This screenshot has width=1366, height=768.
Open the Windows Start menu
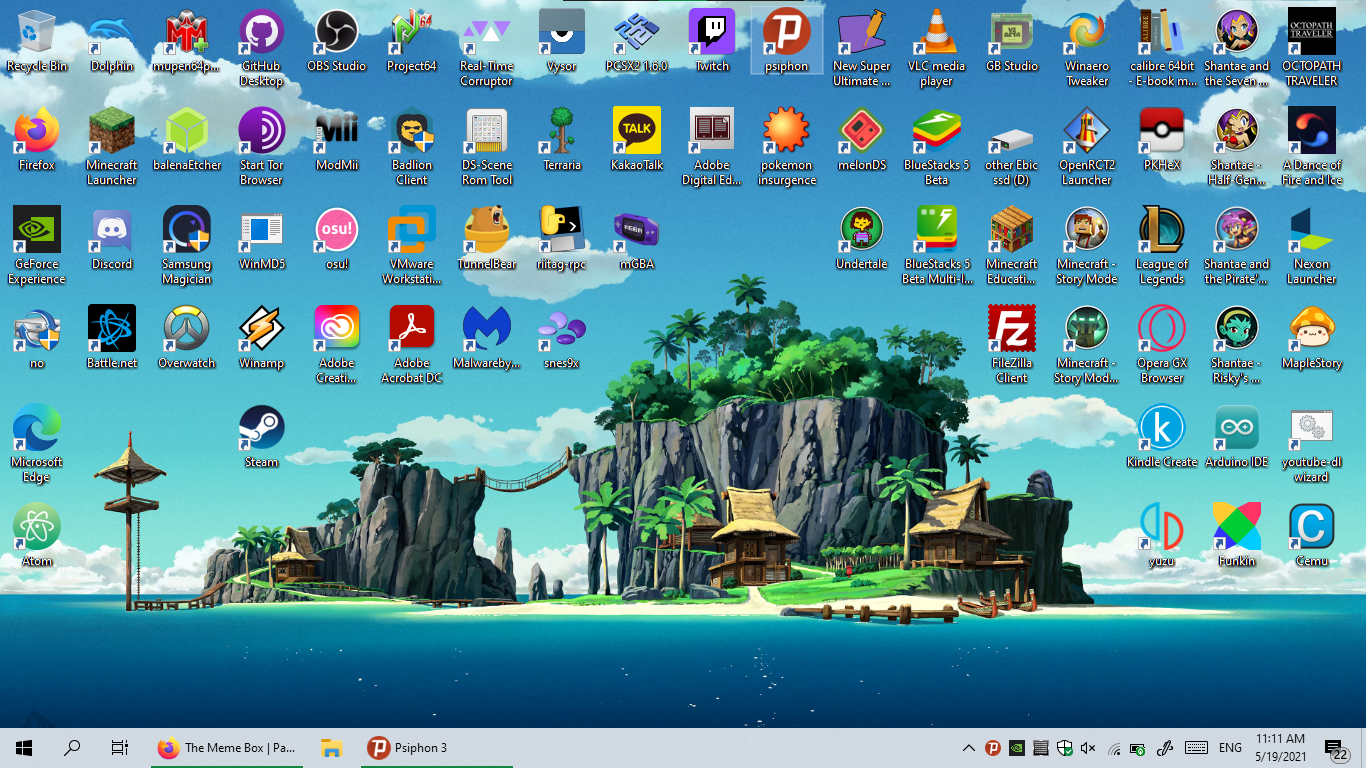(24, 748)
